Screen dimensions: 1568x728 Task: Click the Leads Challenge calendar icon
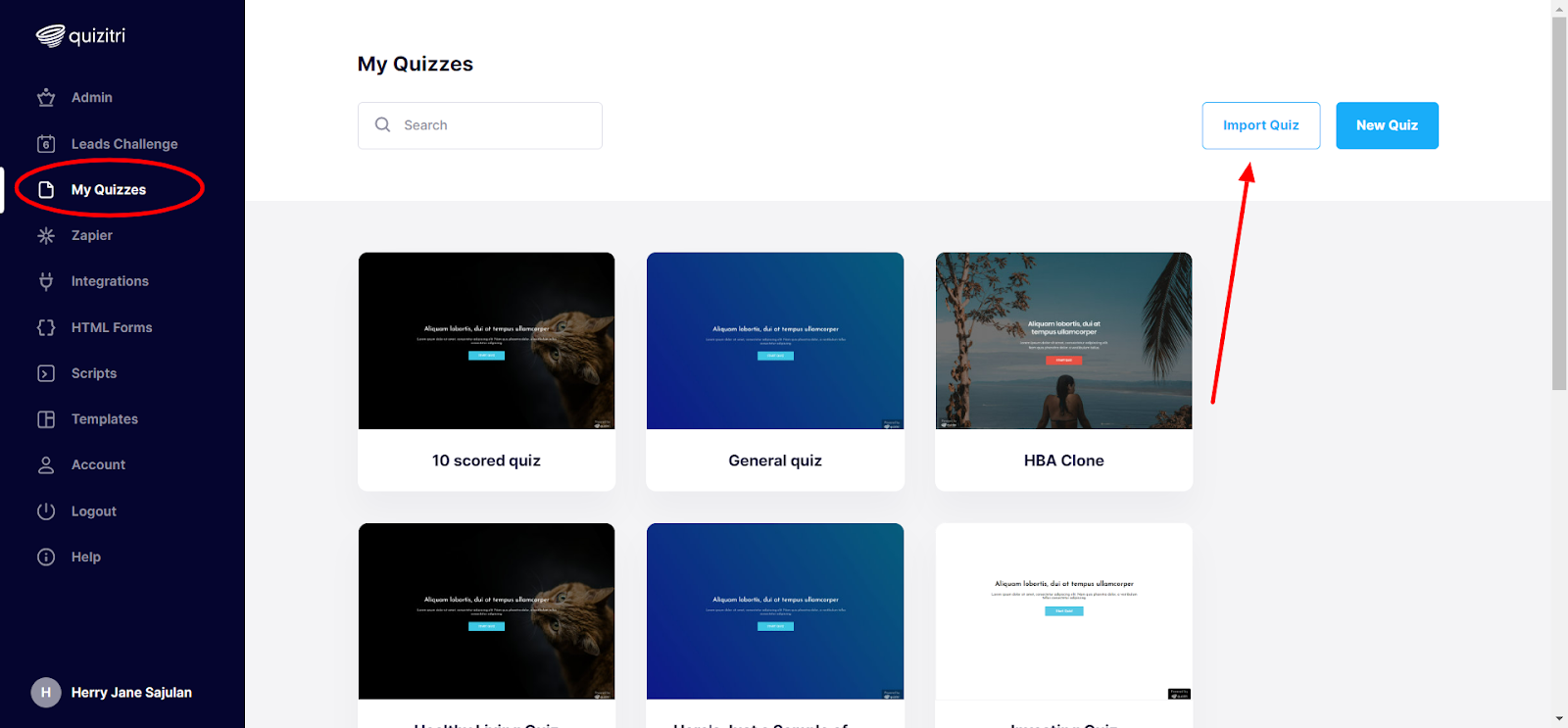pos(46,144)
